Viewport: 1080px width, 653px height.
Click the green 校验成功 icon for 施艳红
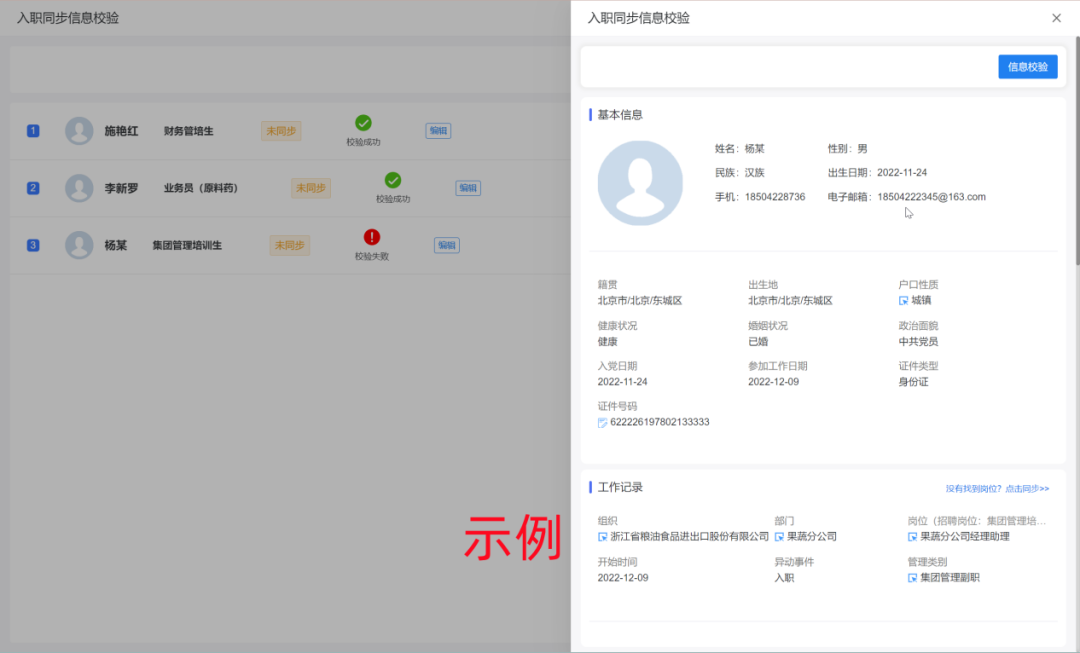pos(363,123)
